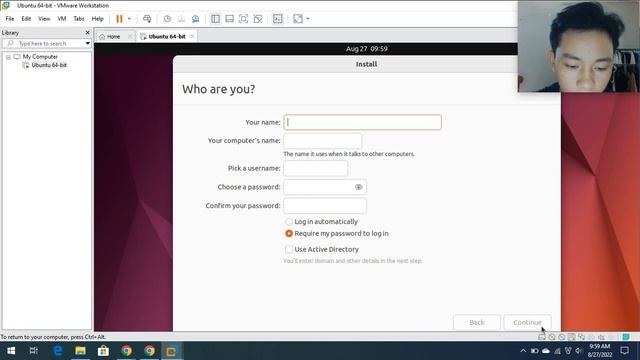Click the taskbar clock showing 9:59 AM
This screenshot has height=360, width=640.
600,351
